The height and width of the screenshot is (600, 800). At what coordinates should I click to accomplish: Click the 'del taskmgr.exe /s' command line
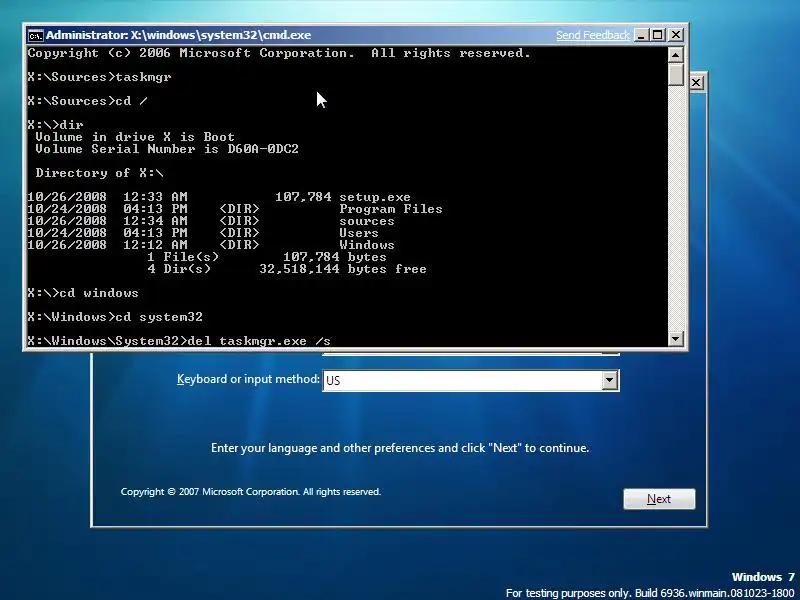(x=179, y=341)
